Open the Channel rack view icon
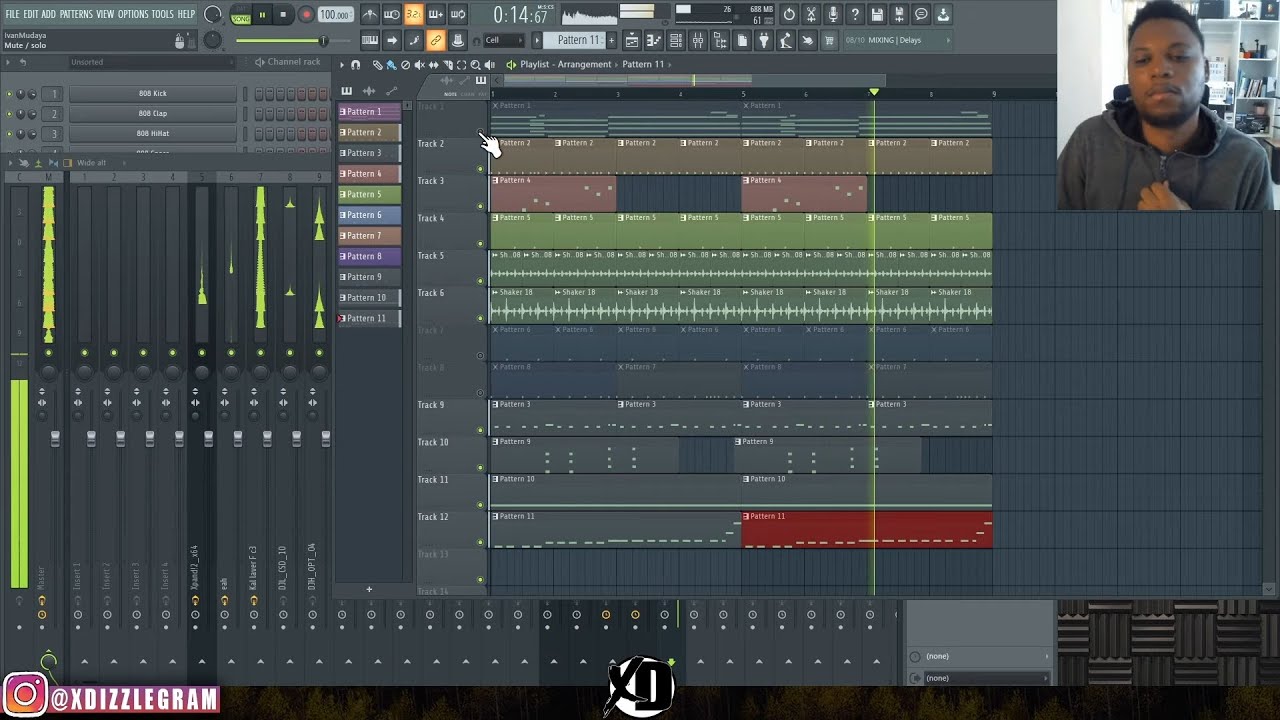 [x=676, y=40]
